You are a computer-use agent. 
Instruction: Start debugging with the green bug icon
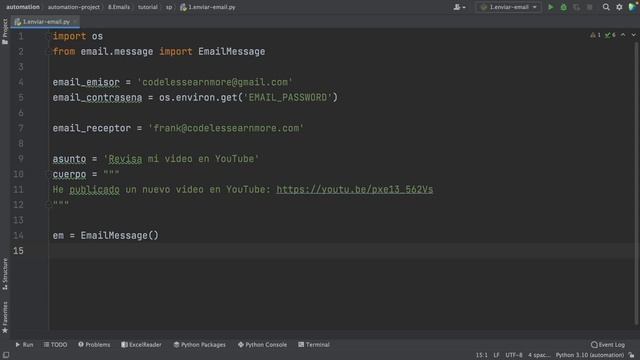[564, 7]
